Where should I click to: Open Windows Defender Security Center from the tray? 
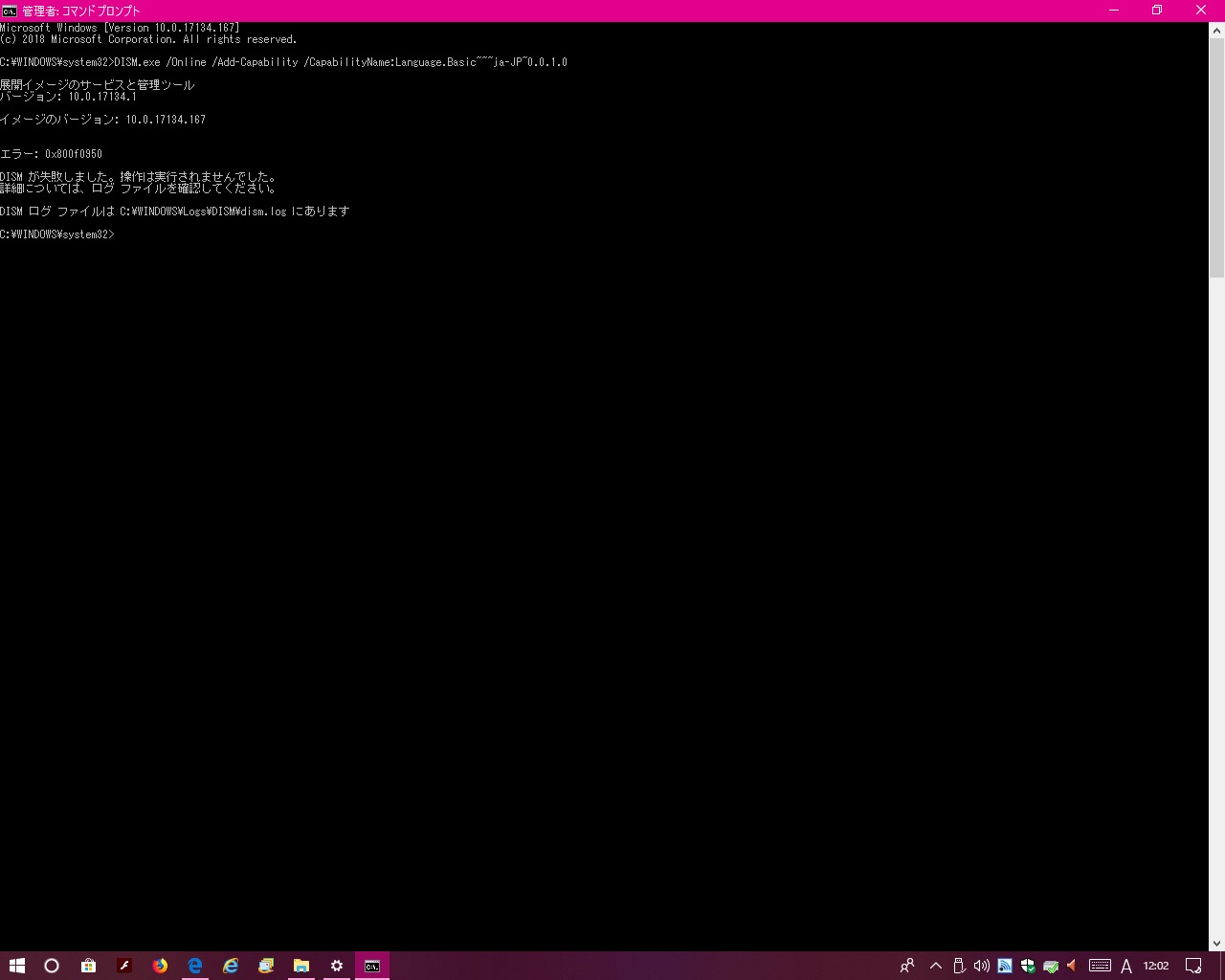coord(1028,966)
